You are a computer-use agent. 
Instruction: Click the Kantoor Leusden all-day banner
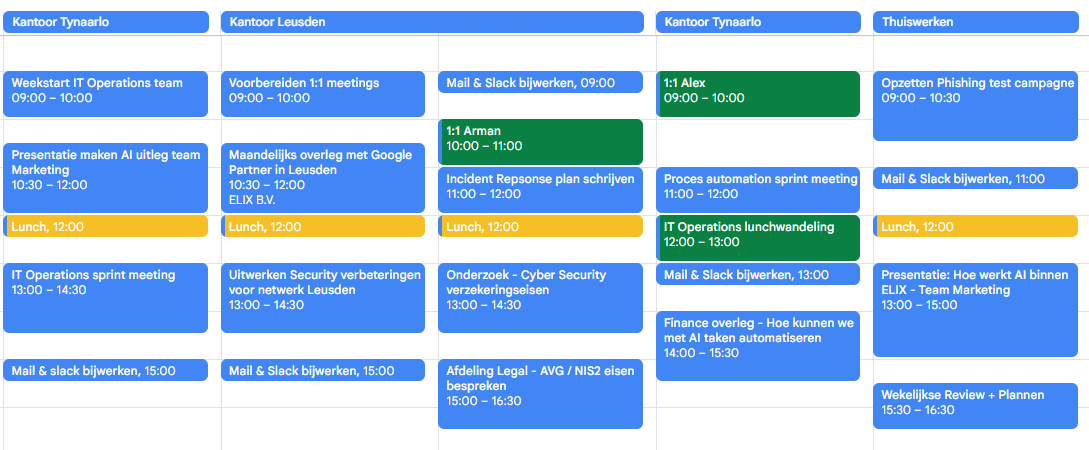432,22
